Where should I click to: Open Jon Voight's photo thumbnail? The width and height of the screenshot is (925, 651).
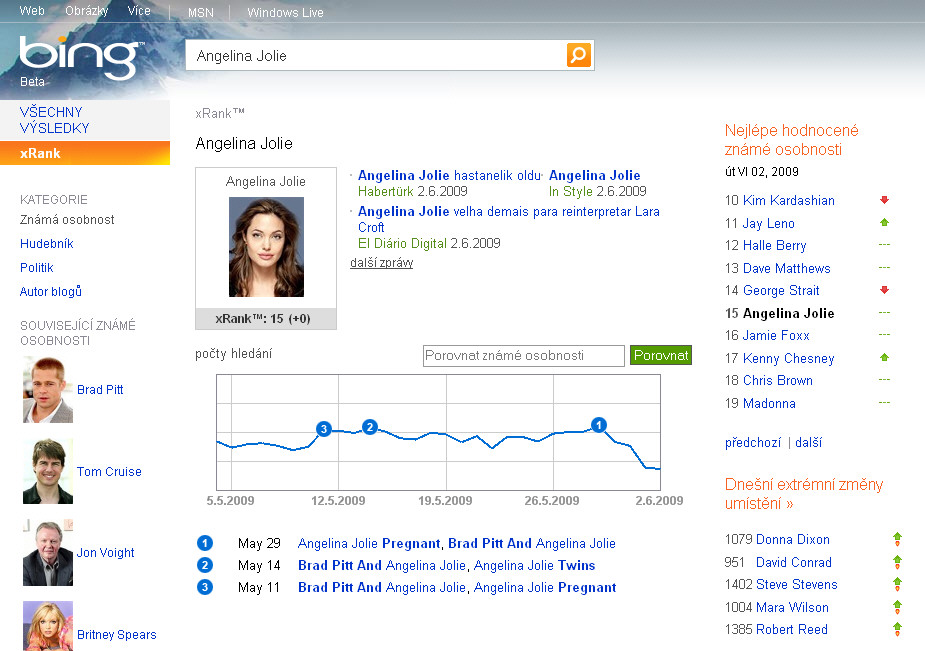pyautogui.click(x=48, y=553)
